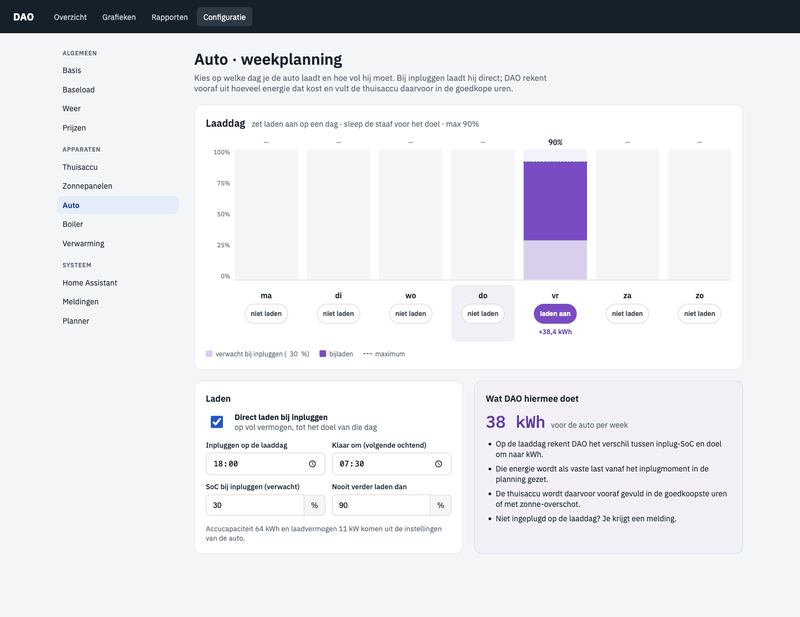Open Home Assistant settings in sidebar
The image size is (800, 617).
(x=117, y=283)
